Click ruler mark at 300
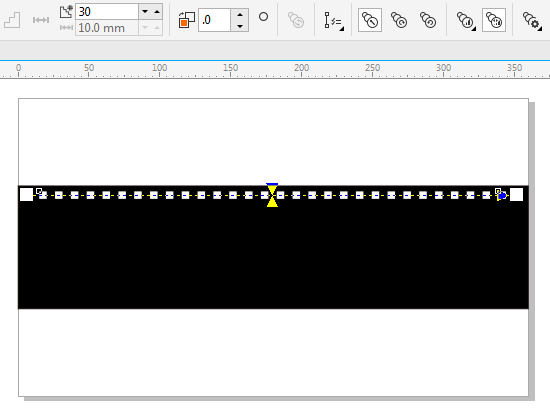Image resolution: width=550 pixels, height=409 pixels. click(443, 68)
